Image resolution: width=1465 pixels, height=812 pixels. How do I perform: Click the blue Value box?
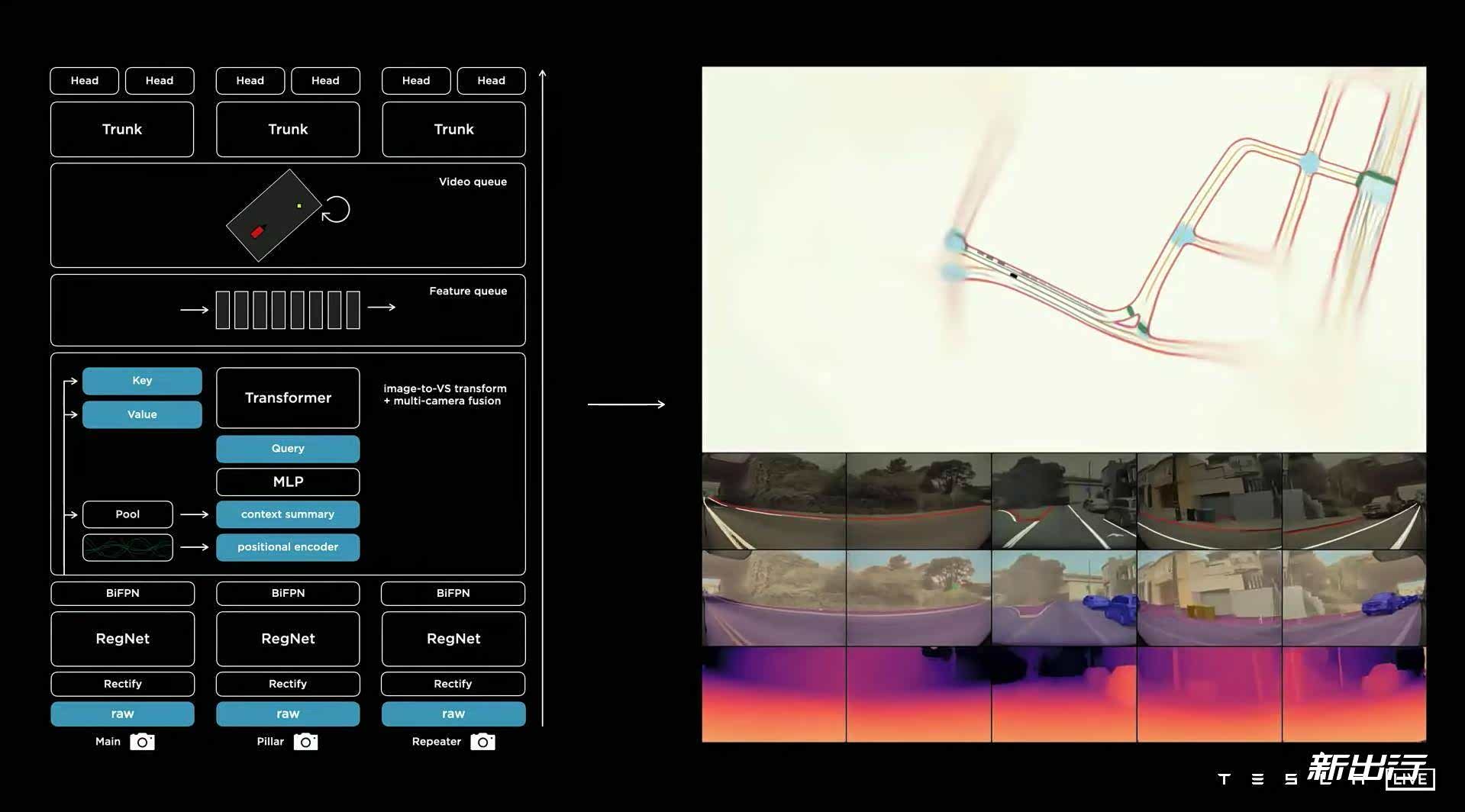[x=142, y=414]
